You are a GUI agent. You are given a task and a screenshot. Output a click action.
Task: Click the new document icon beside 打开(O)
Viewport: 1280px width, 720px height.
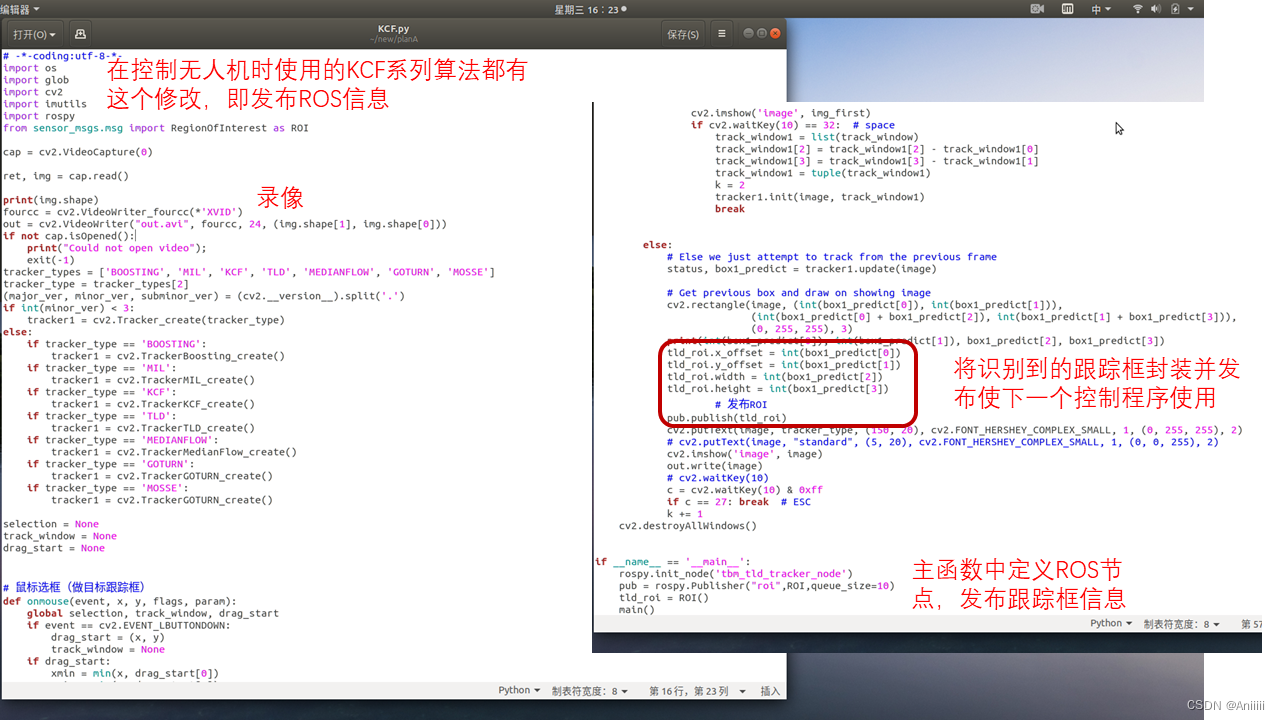pos(80,34)
